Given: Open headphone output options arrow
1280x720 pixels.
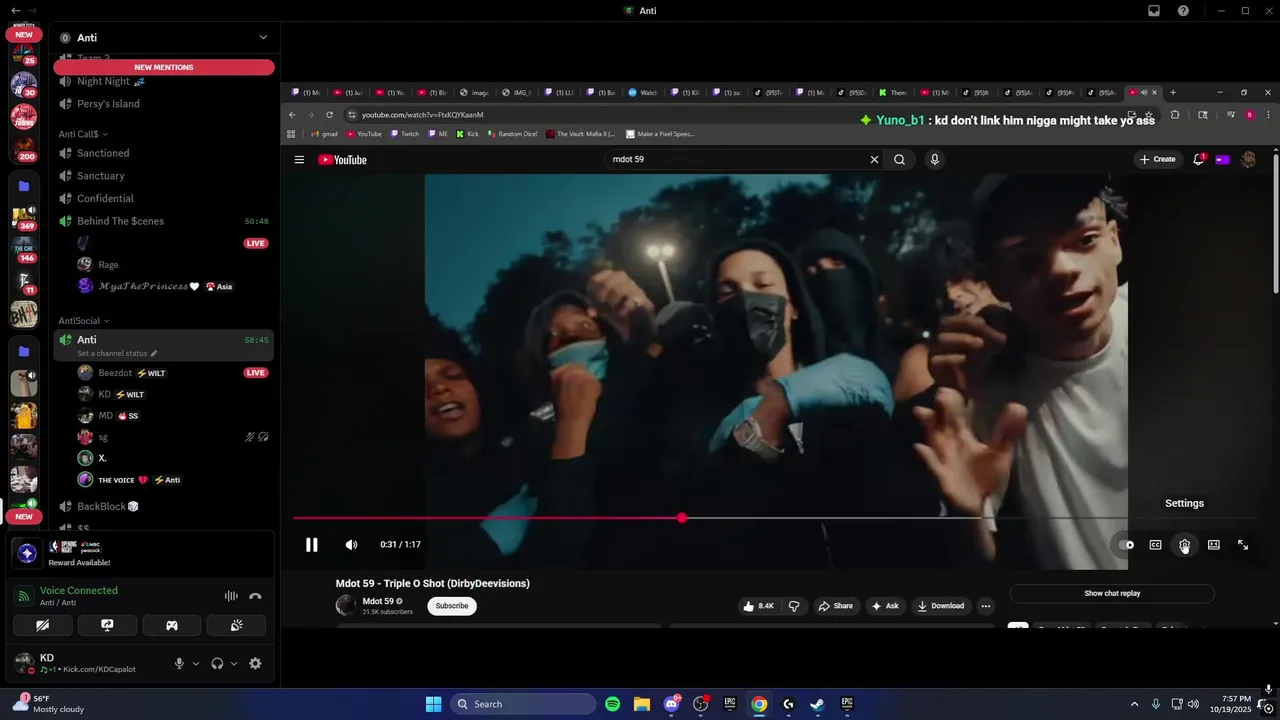Looking at the screenshot, I should click(x=234, y=663).
